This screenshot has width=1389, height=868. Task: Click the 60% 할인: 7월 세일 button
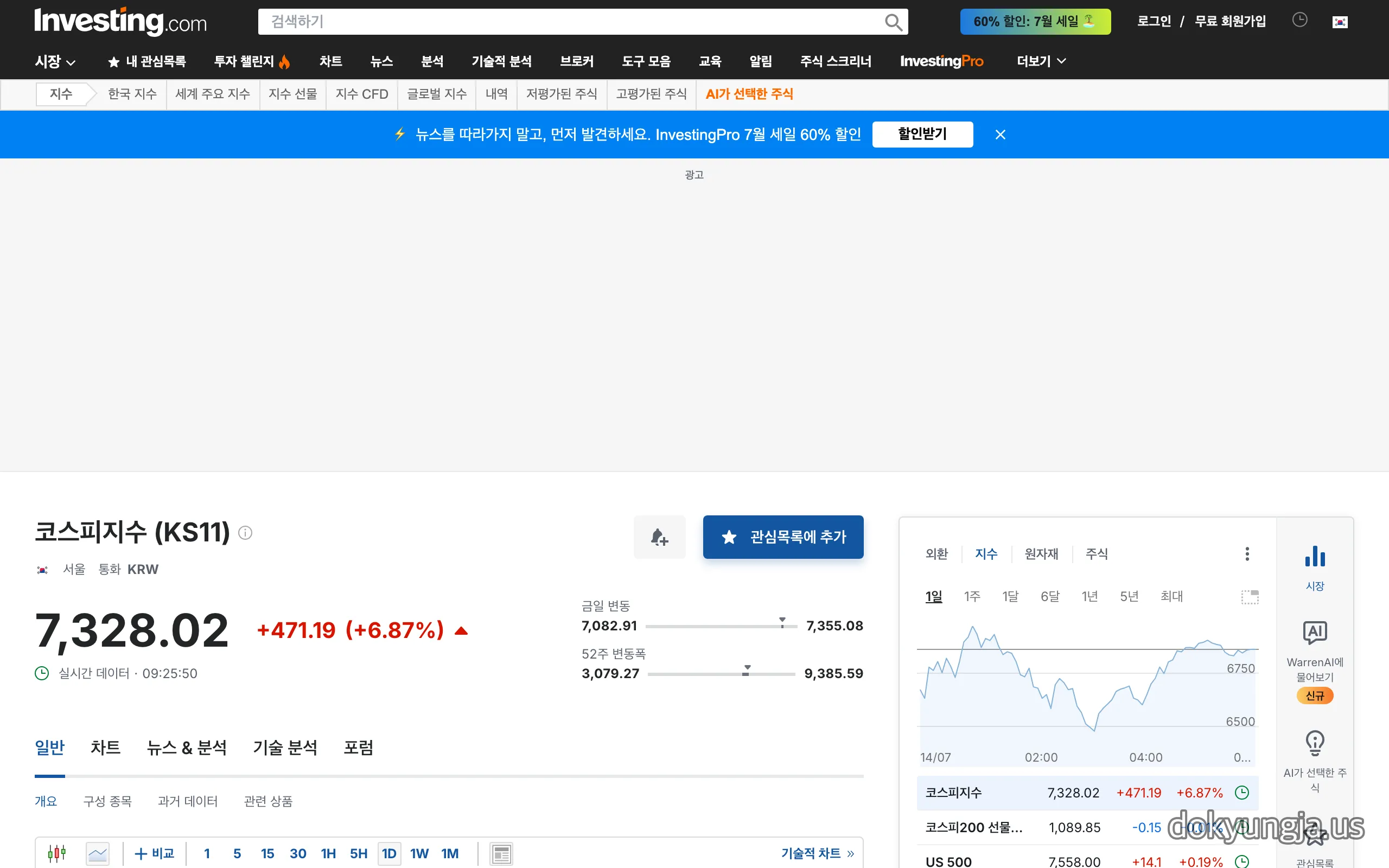click(1035, 22)
